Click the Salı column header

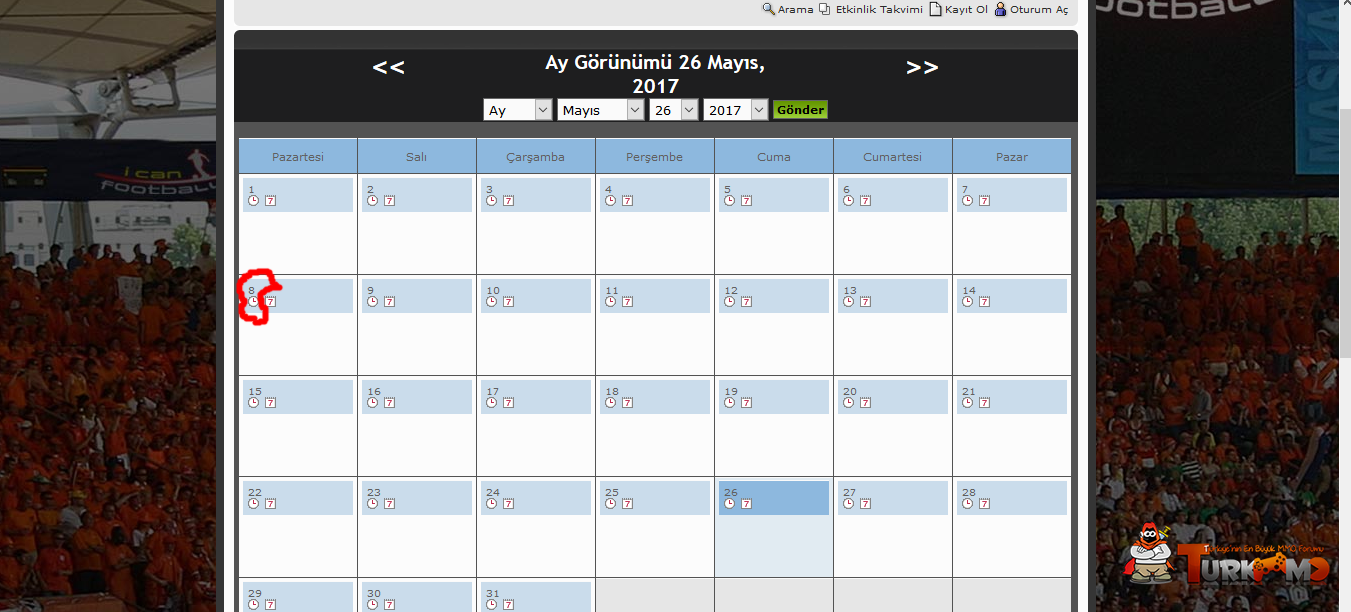416,157
